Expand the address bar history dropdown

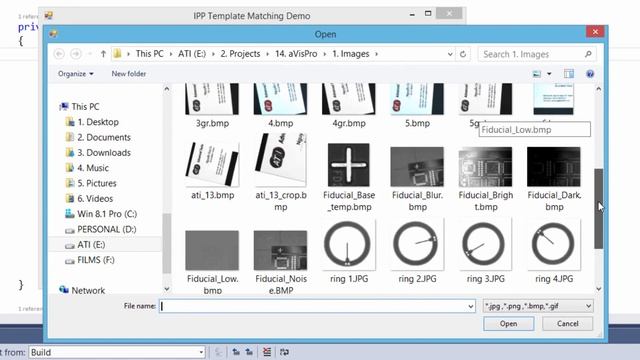coord(450,54)
